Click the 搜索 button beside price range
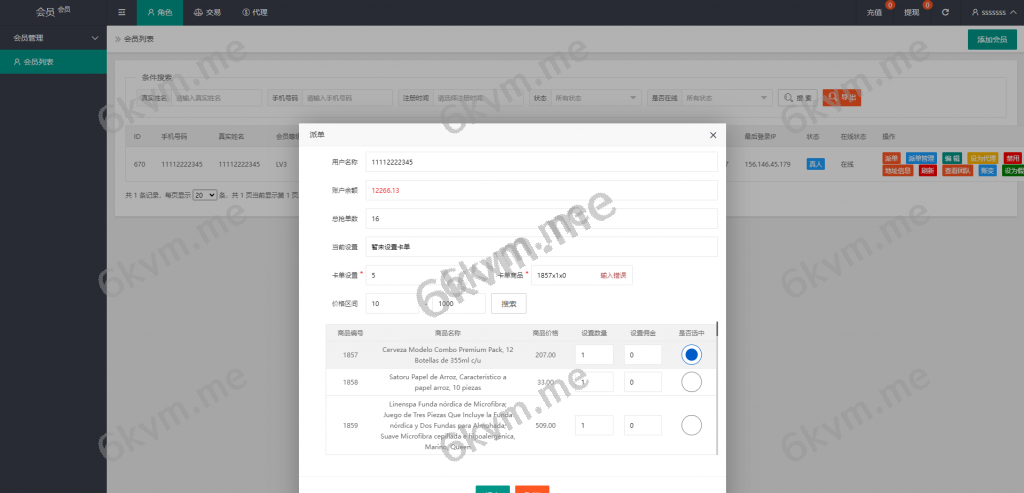Screen dimensions: 1024x493 (x=508, y=303)
